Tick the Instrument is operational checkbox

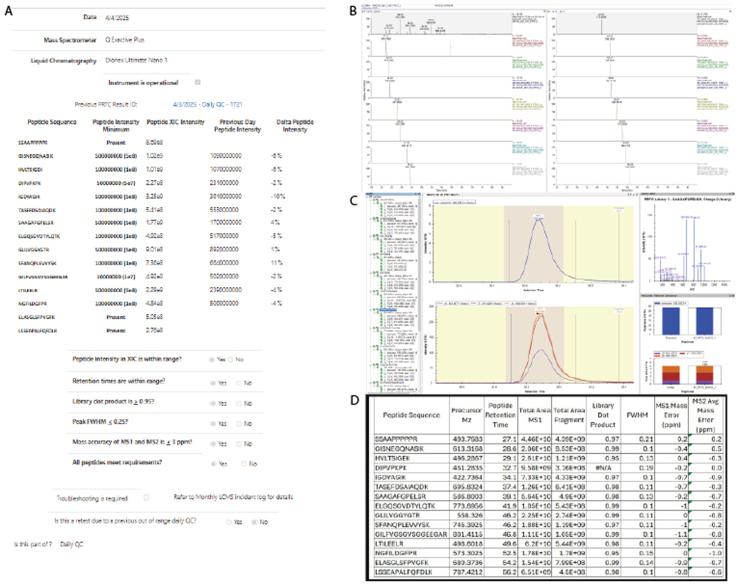pos(198,82)
